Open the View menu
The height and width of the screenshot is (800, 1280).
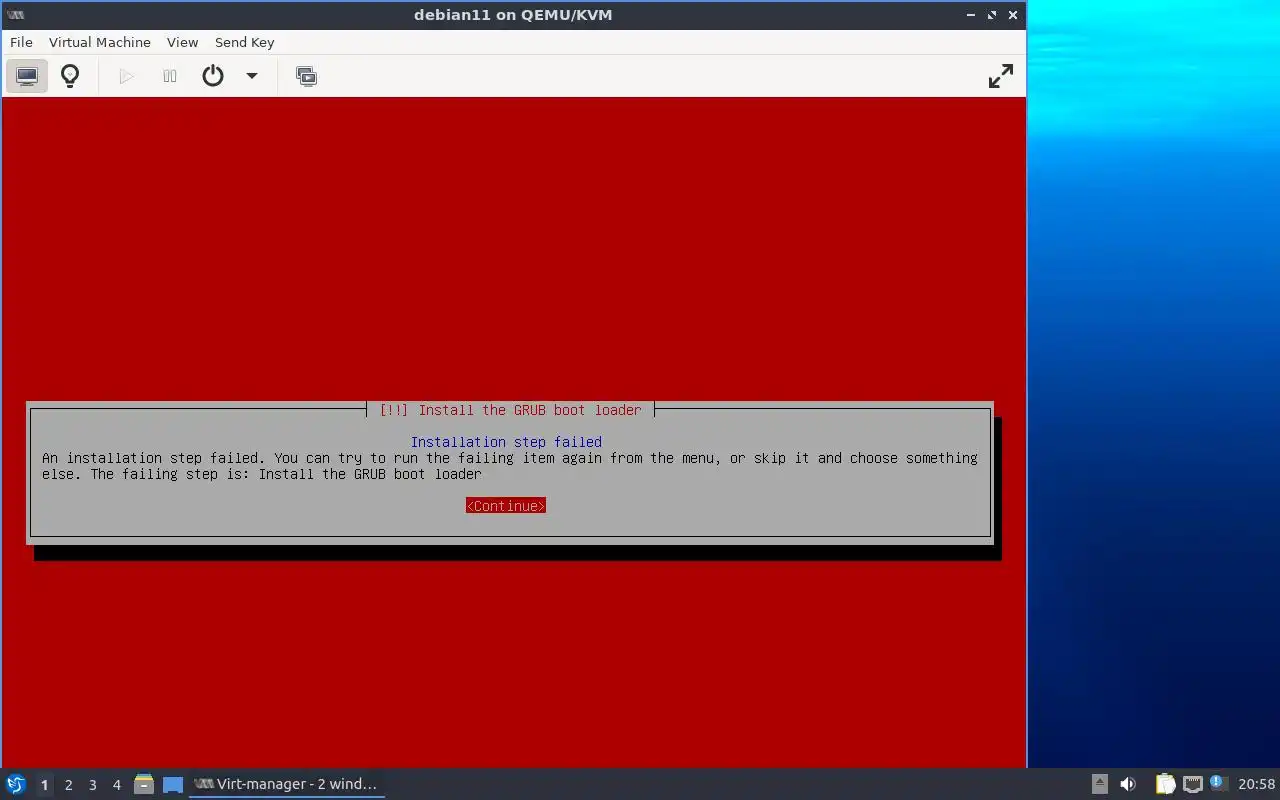click(182, 42)
